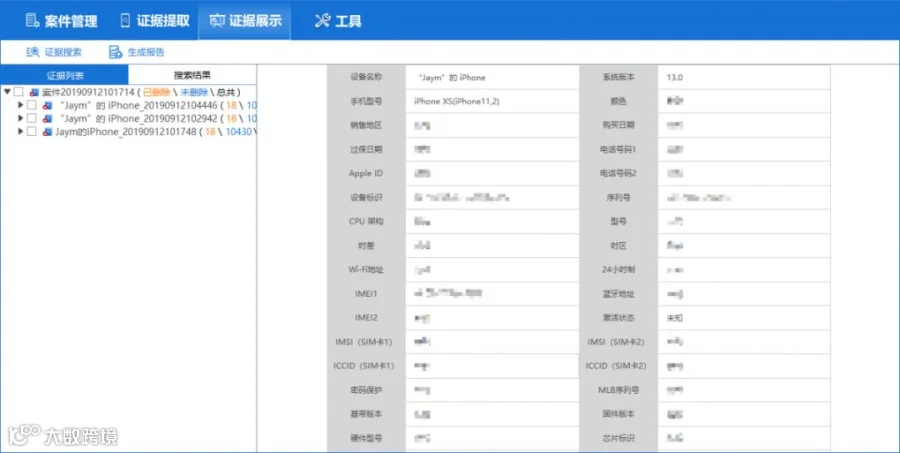Switch to the 证据列表 panel tab

coord(65,75)
